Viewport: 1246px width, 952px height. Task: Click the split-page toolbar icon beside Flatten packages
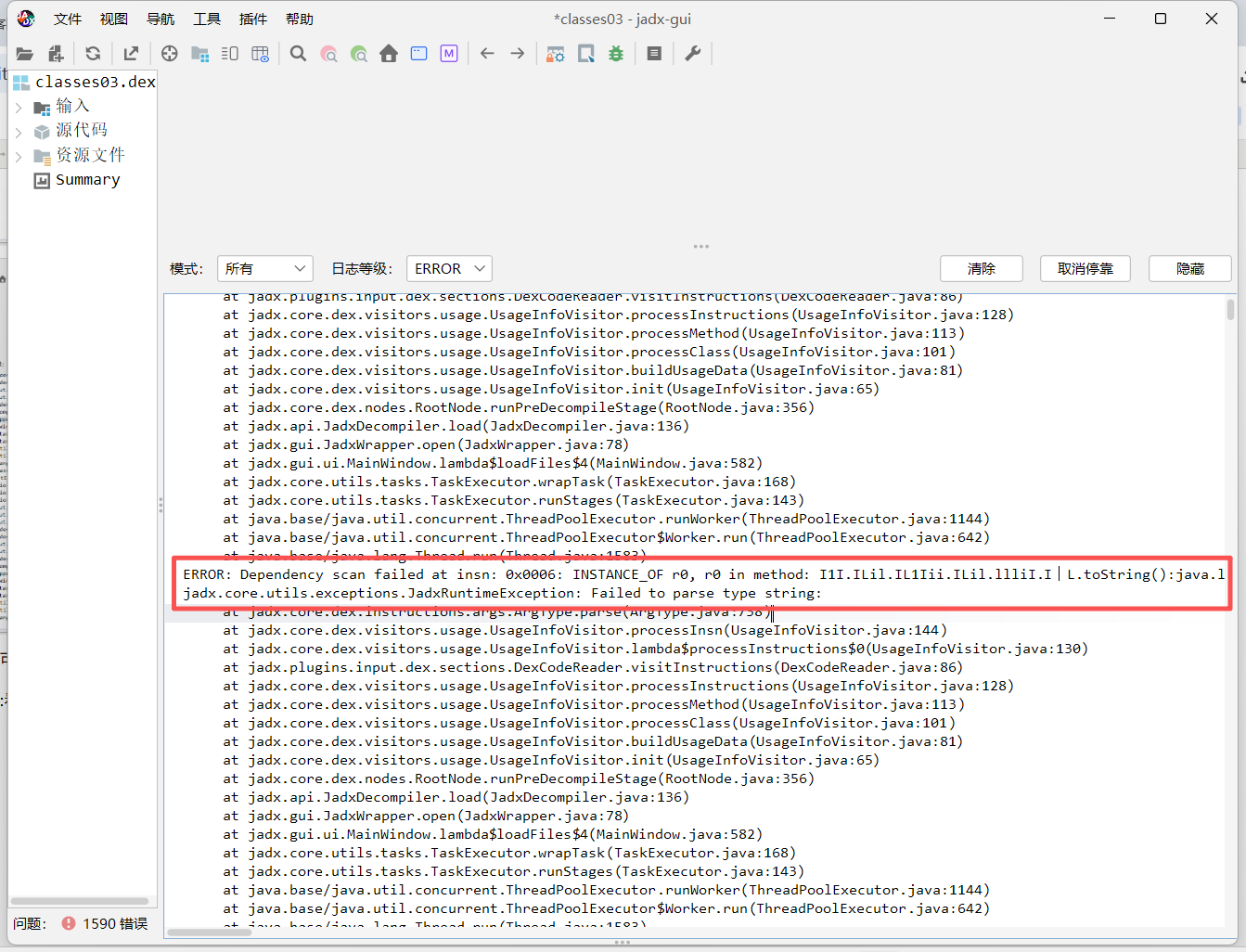230,54
